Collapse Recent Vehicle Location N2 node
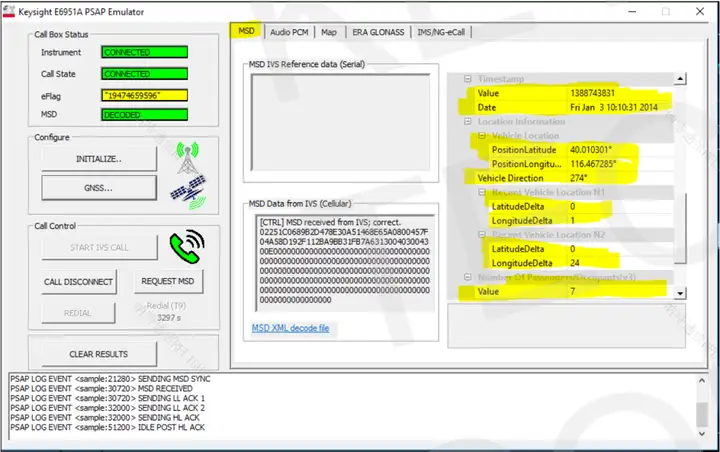 pyautogui.click(x=482, y=235)
